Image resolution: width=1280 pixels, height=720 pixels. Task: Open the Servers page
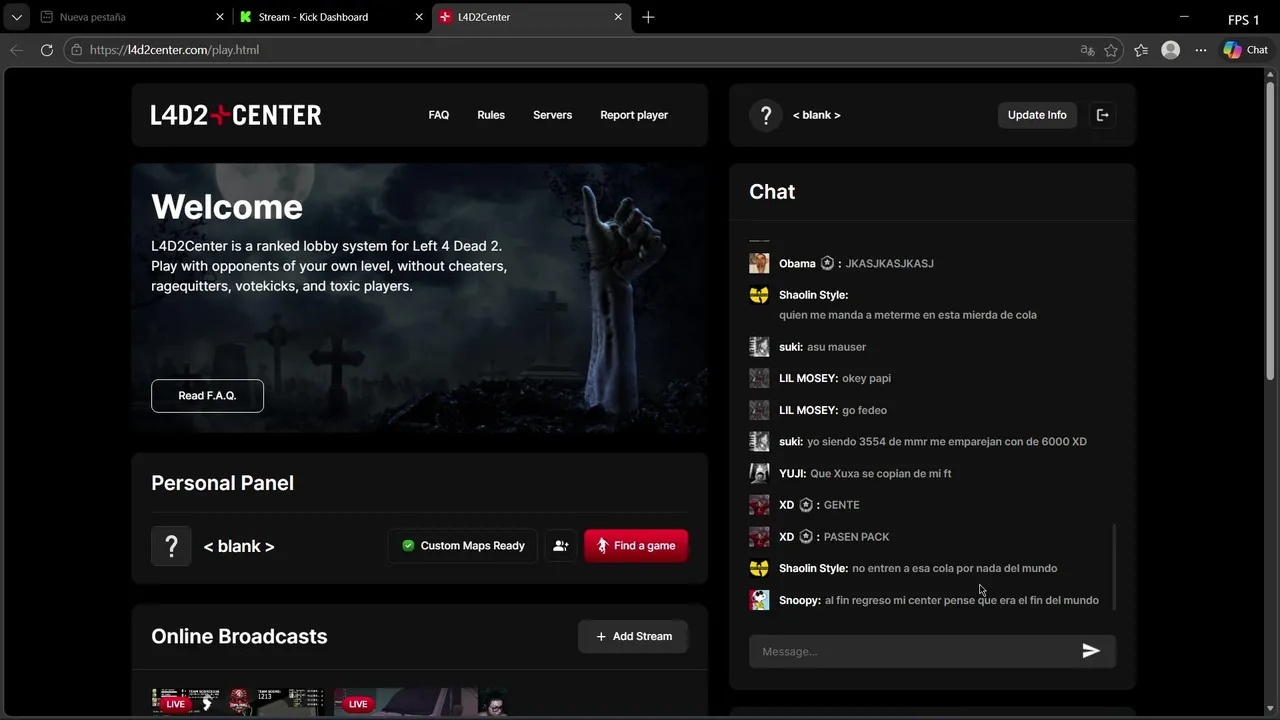click(x=552, y=115)
